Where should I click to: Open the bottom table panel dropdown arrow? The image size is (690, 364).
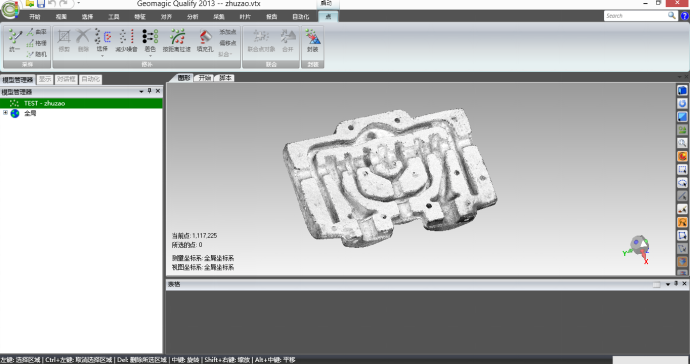click(668, 284)
